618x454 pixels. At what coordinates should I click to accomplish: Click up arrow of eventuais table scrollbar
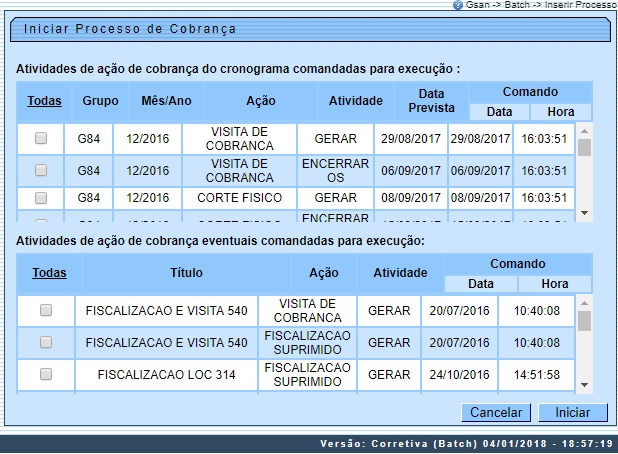[584, 303]
